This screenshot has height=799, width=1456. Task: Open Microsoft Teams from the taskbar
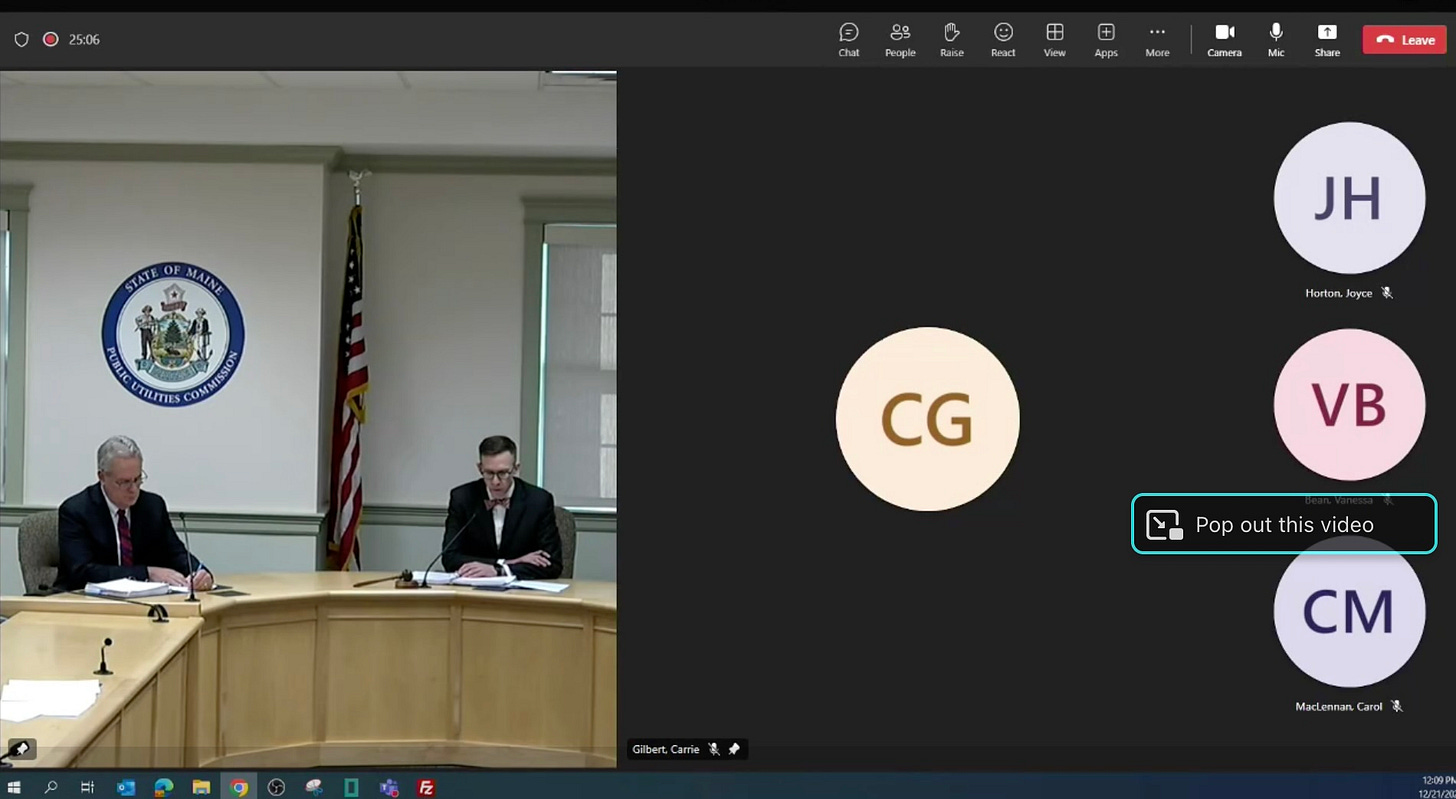click(x=389, y=788)
